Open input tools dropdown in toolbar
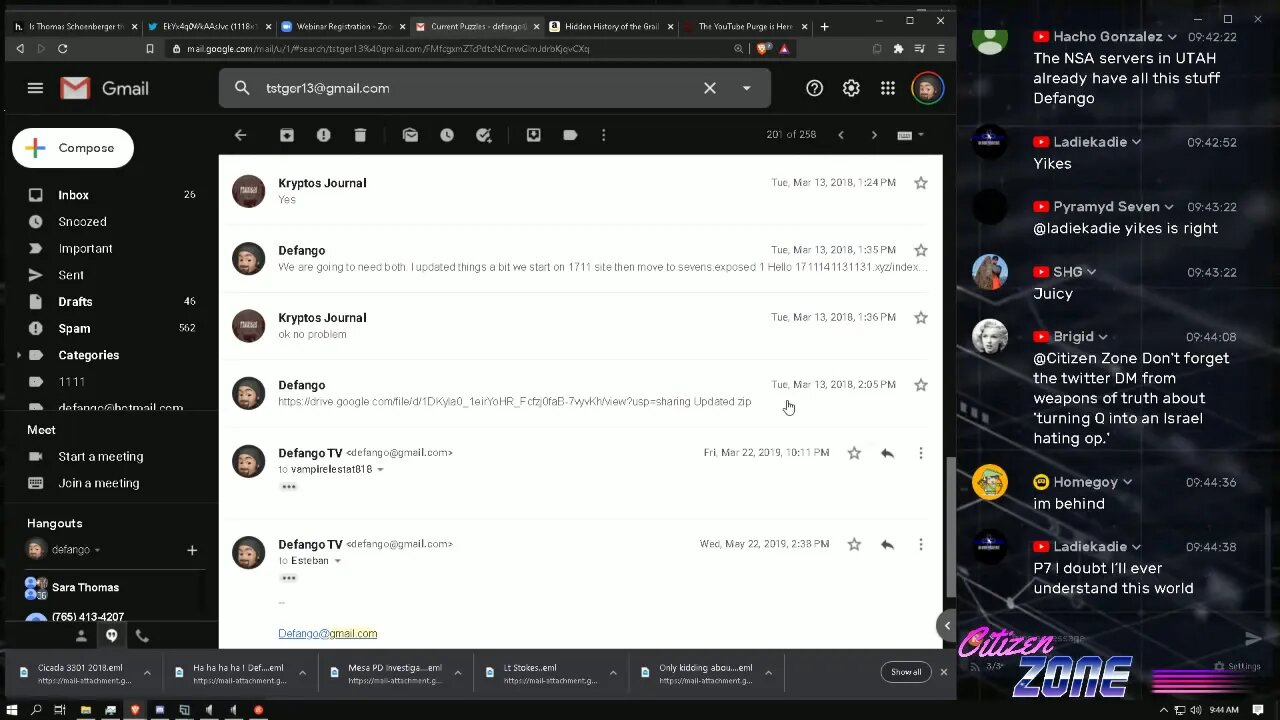The image size is (1280, 720). point(921,135)
